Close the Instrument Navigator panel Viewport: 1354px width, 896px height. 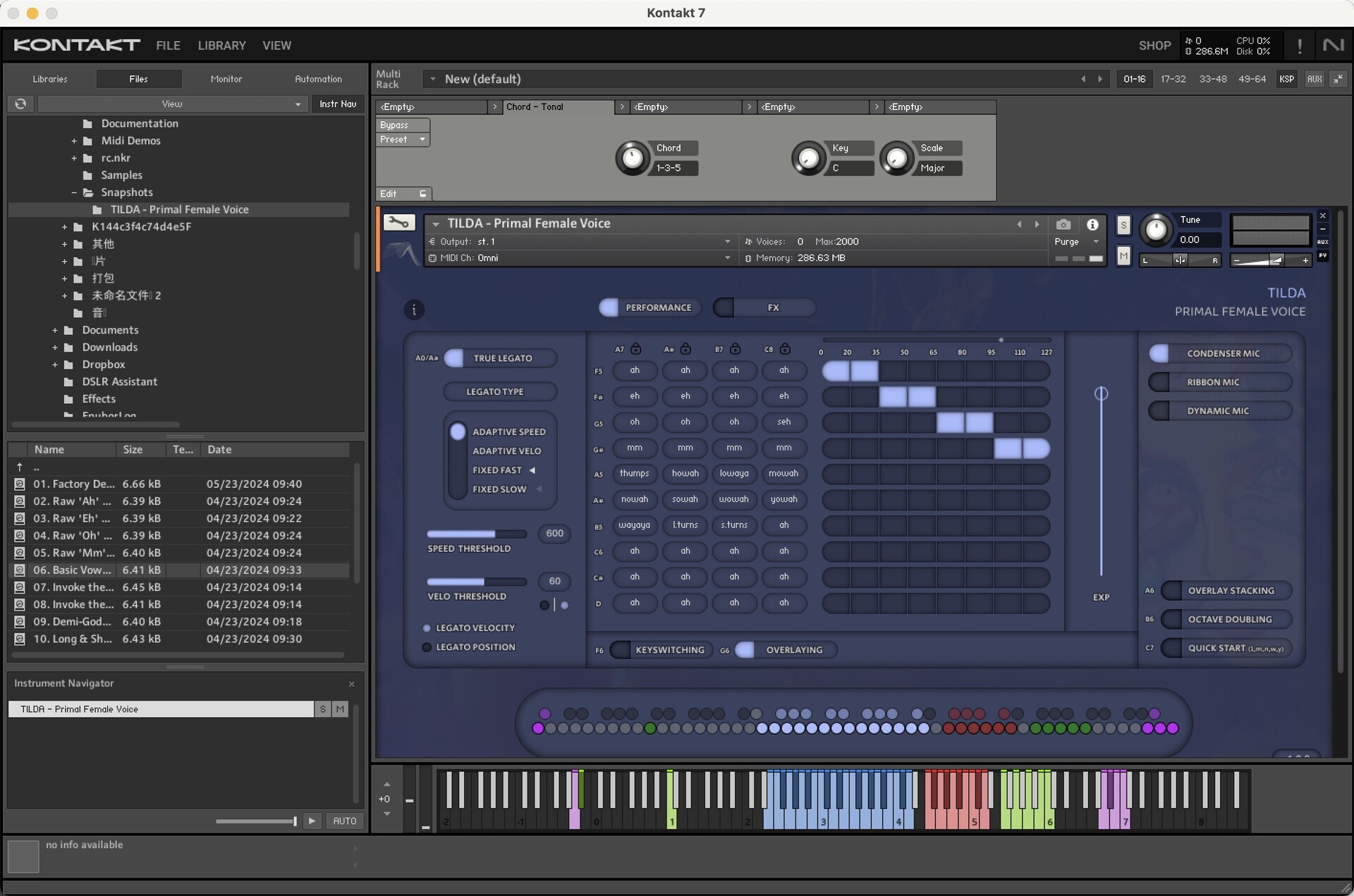(x=351, y=684)
